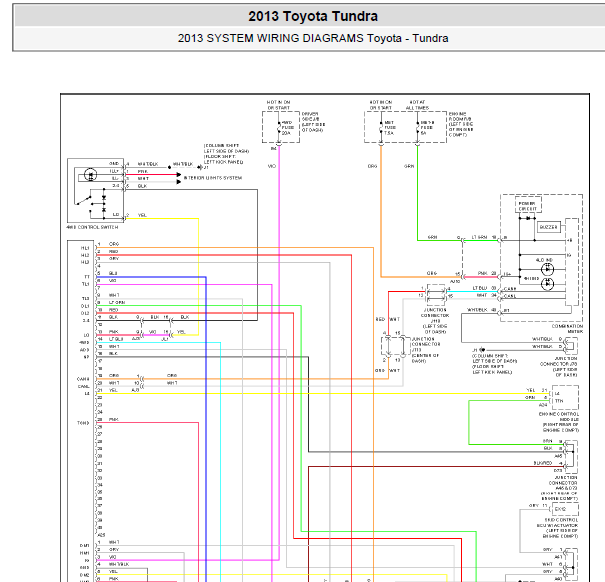Image resolution: width=605 pixels, height=582 pixels.
Task: Click the J1 ground symbol near the 4WD switch
Action: coord(202,167)
